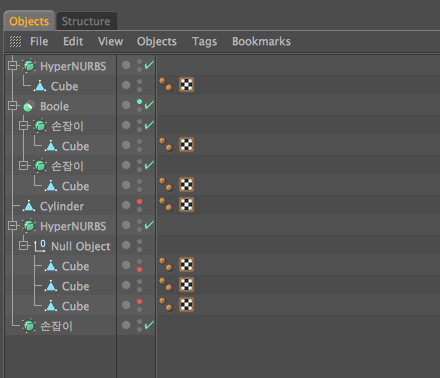Open the Tags menu
This screenshot has width=440, height=378.
click(204, 42)
